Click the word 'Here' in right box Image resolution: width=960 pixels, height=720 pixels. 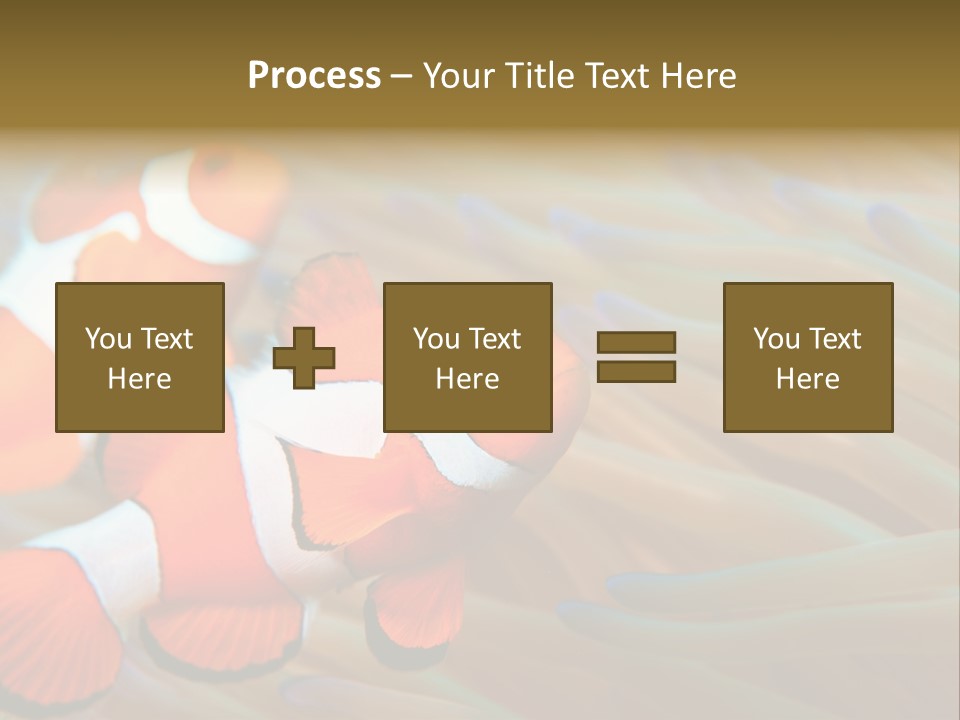click(x=807, y=379)
